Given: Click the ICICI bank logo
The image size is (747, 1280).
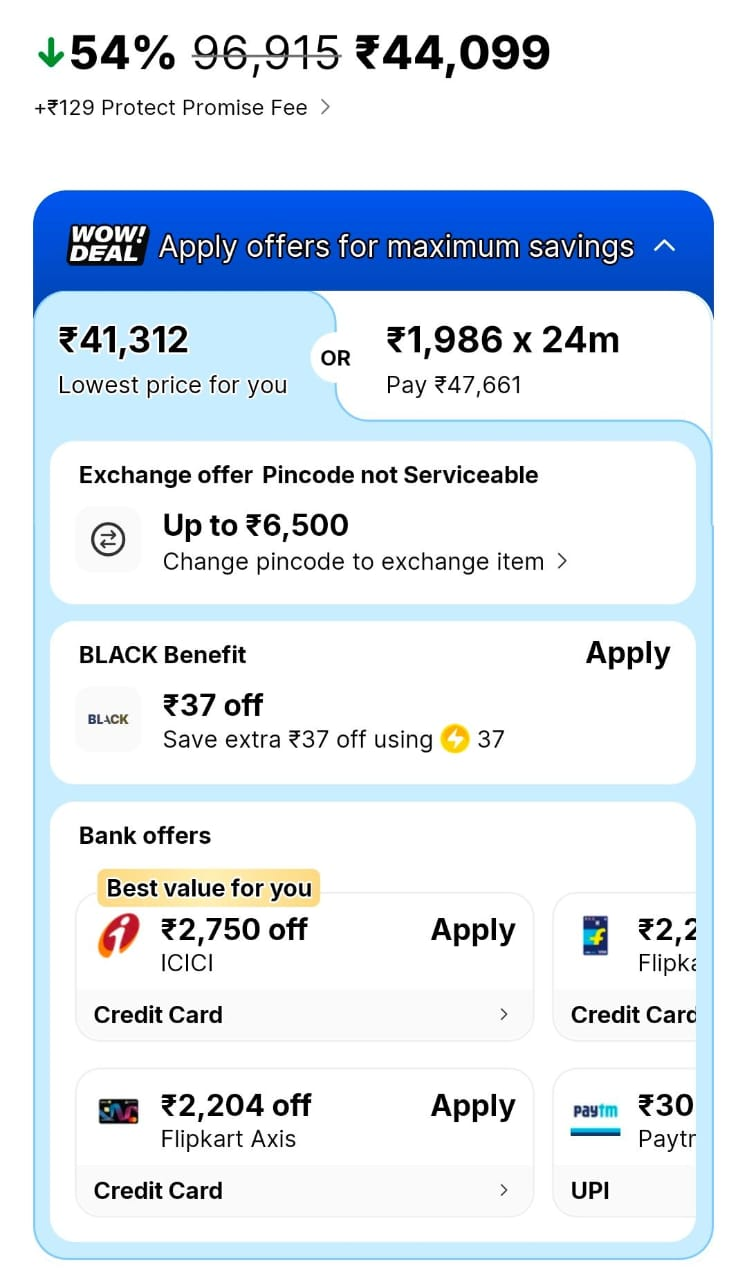Looking at the screenshot, I should (119, 937).
